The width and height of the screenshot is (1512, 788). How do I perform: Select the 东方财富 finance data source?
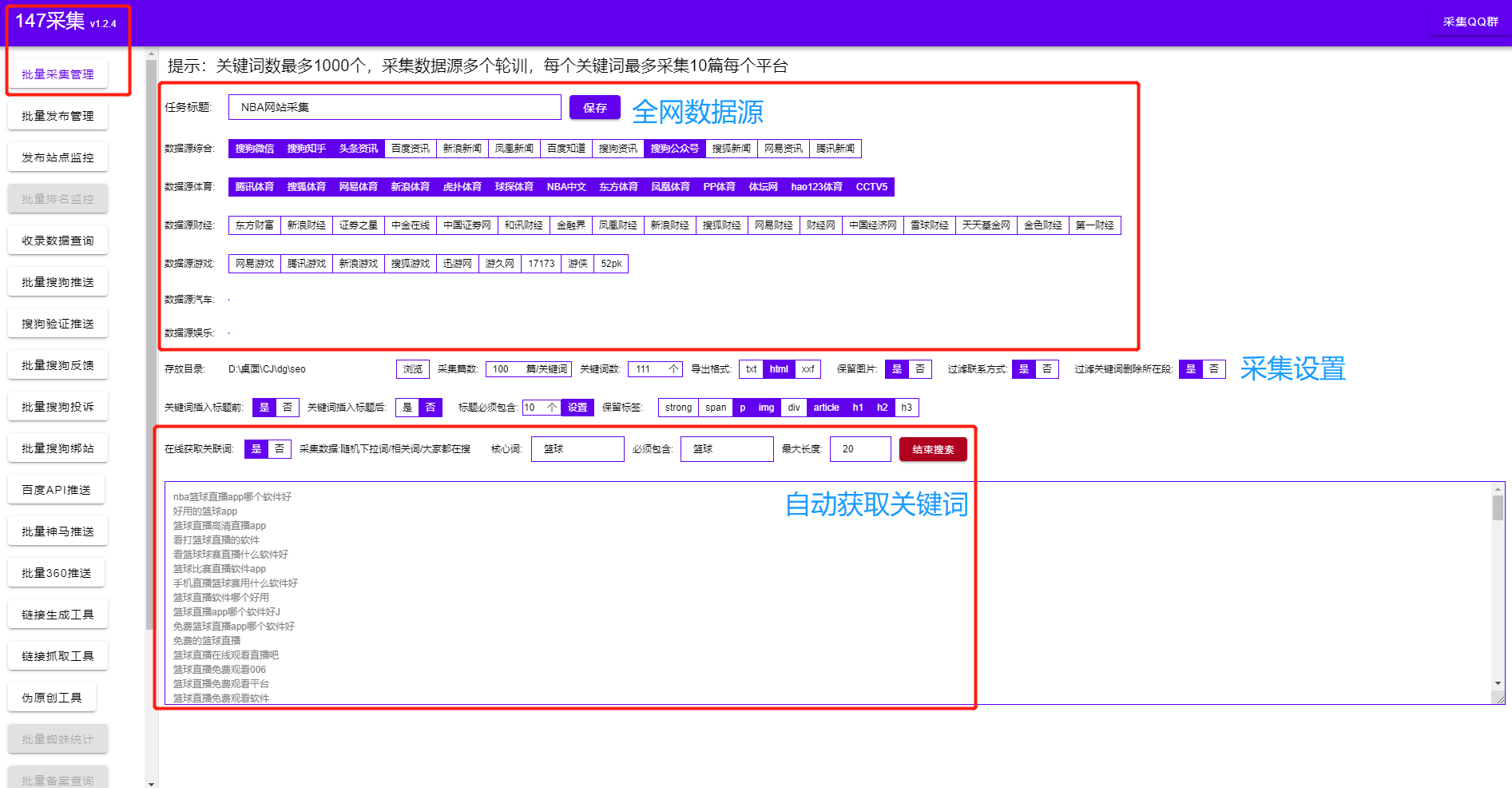coord(254,225)
